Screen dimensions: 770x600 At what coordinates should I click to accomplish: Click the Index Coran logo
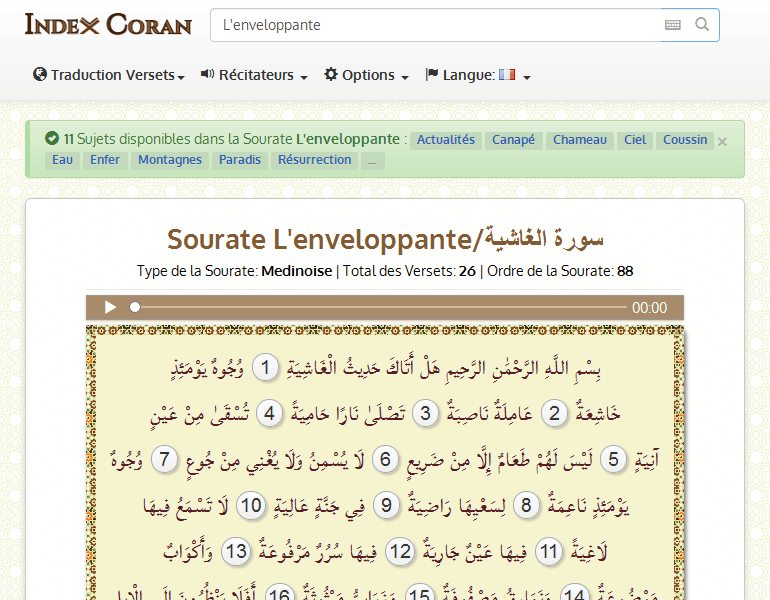coord(108,25)
